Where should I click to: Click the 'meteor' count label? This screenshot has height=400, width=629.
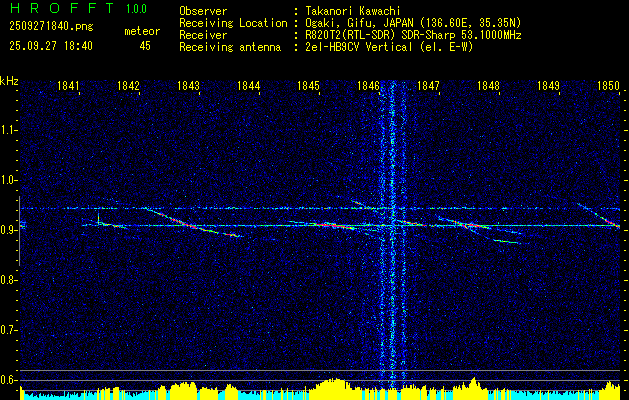click(142, 31)
